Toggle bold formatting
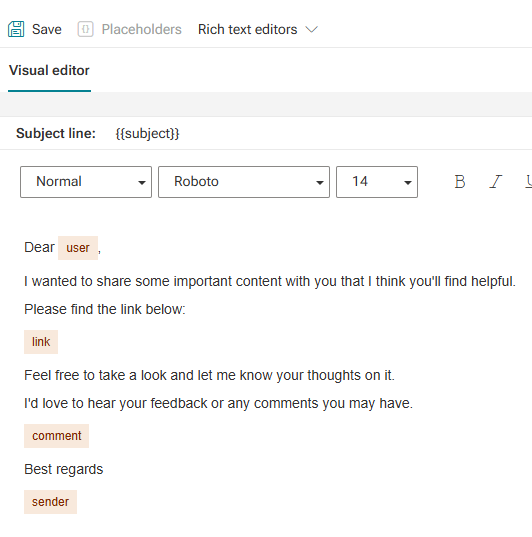This screenshot has width=532, height=537. click(x=460, y=182)
